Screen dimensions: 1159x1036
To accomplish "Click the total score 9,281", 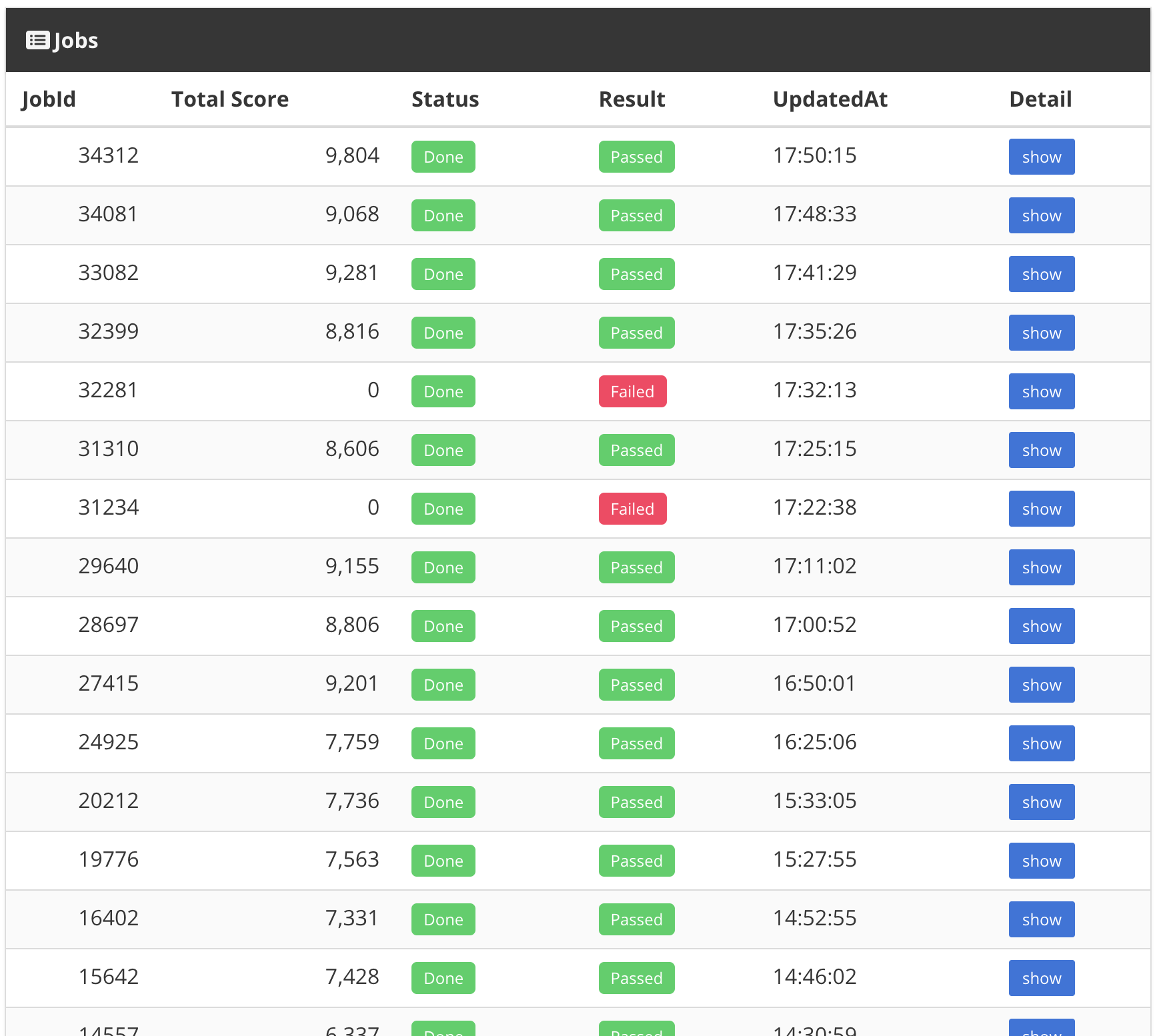I will click(x=351, y=273).
